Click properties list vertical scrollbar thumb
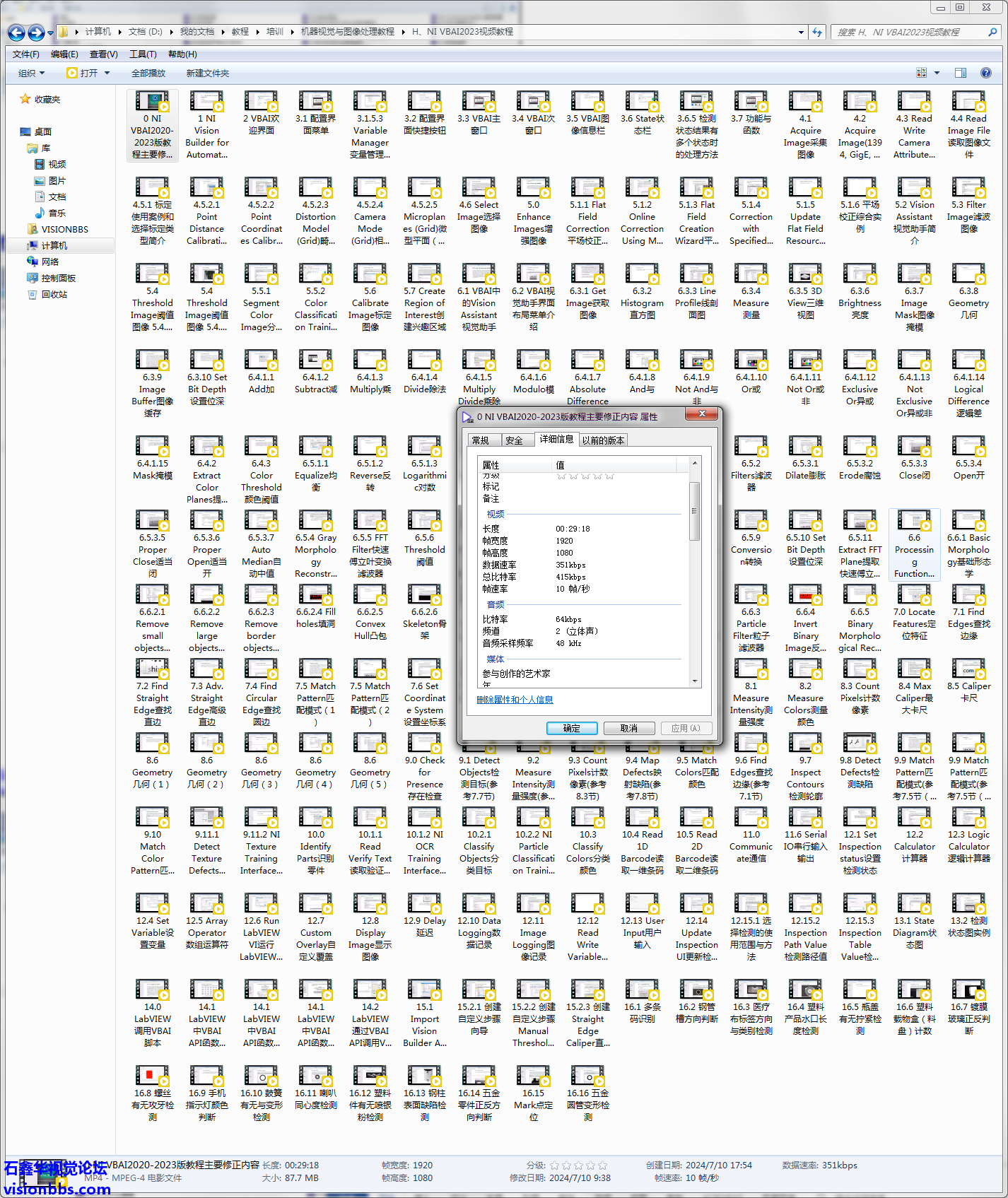Viewport: 1008px width, 1198px height. 694,511
